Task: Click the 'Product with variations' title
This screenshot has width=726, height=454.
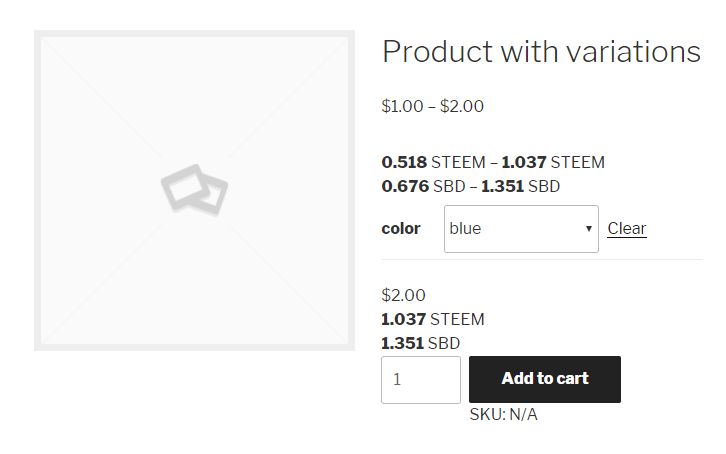Action: (x=541, y=52)
